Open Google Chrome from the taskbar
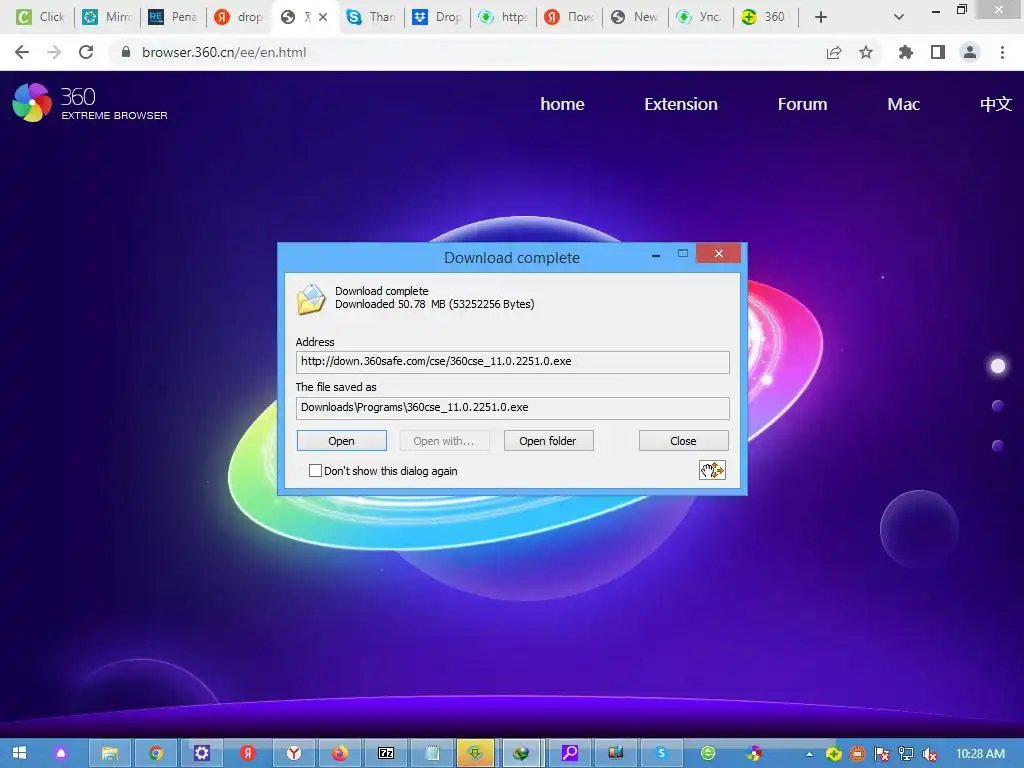Screen dimensions: 1024x768 155,753
